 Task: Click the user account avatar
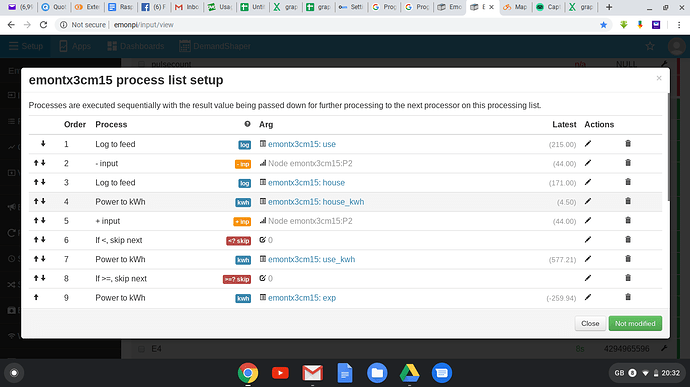click(676, 46)
